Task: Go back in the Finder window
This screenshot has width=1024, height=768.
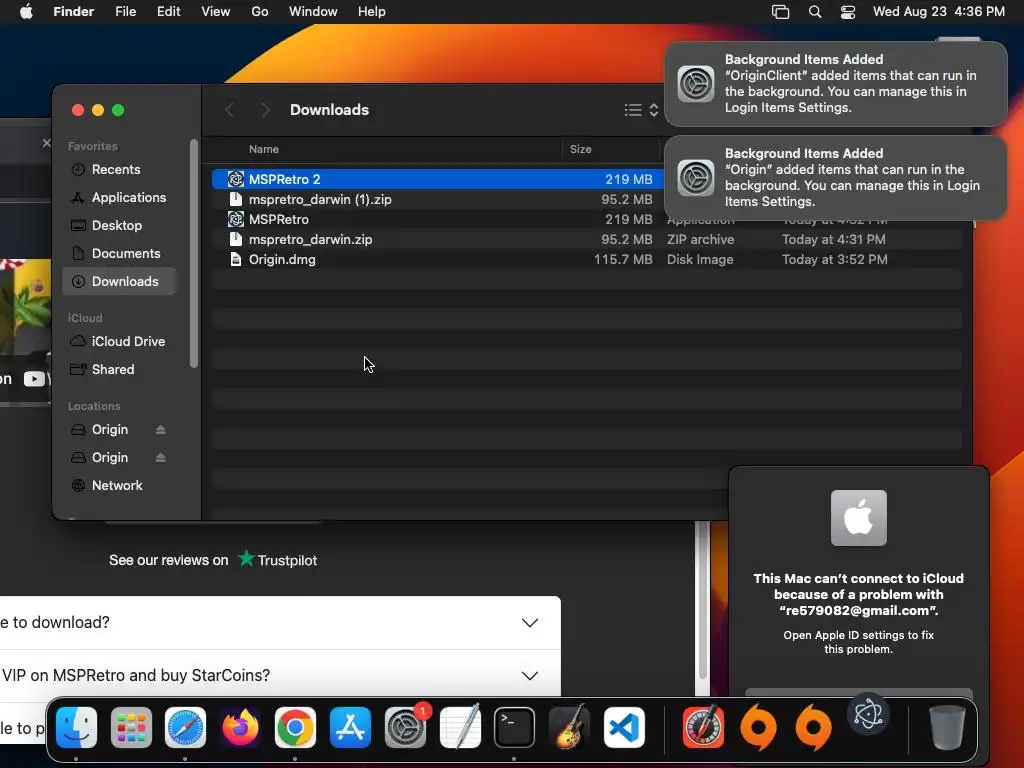Action: tap(229, 110)
